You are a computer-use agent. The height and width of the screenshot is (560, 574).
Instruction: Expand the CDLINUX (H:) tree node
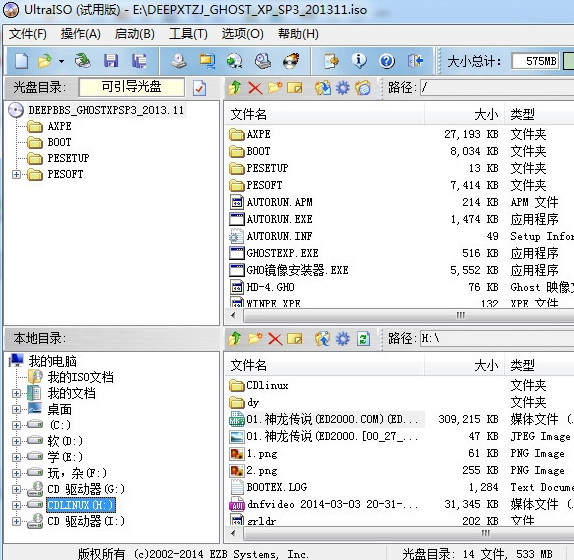pos(16,505)
